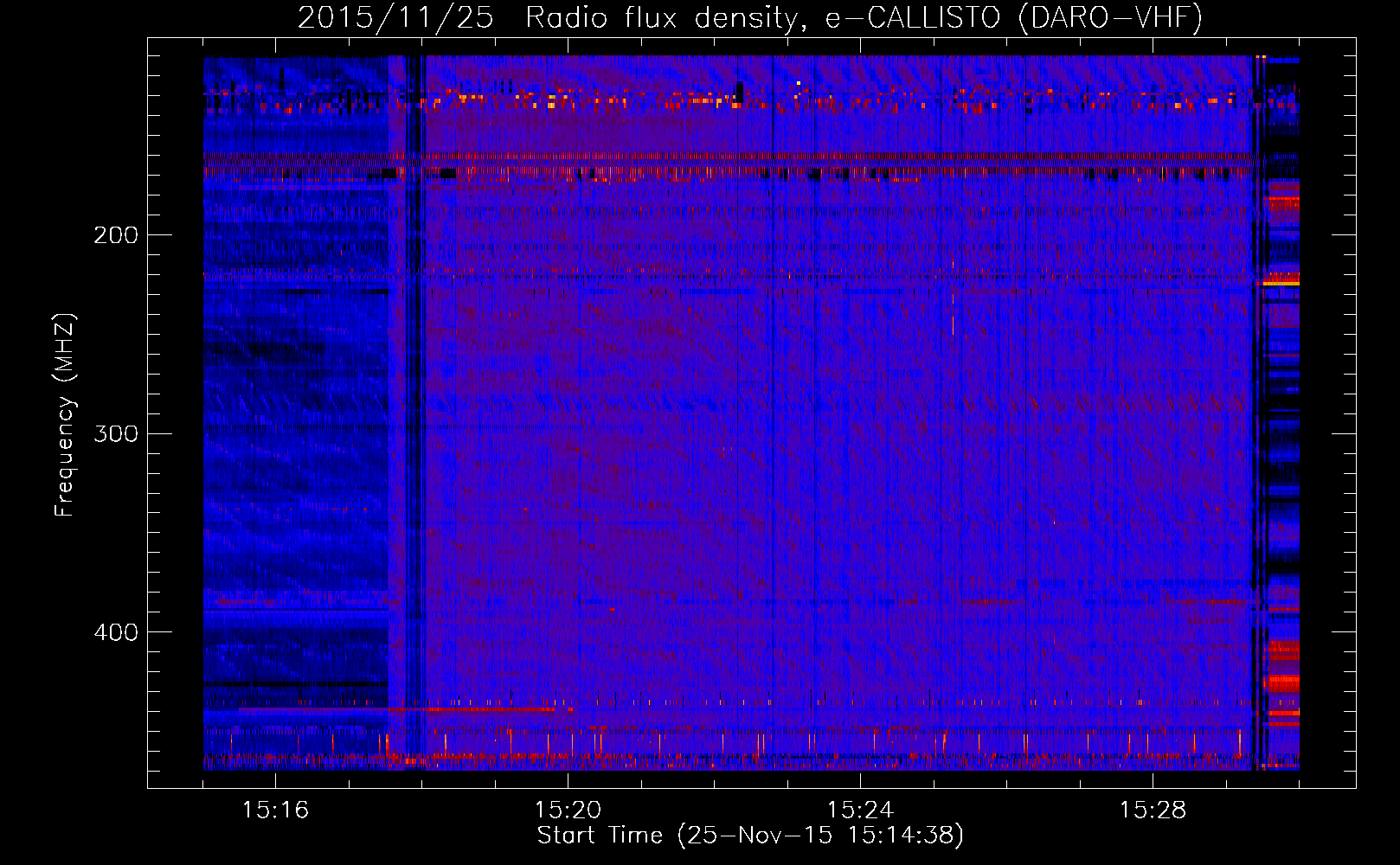The width and height of the screenshot is (1400, 865).
Task: Click the 200 frequency tick label
Action: tap(116, 235)
